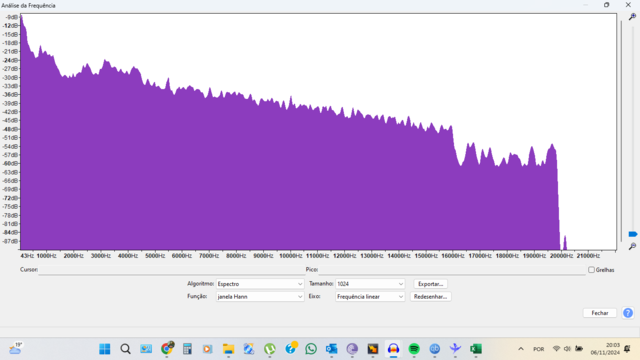Open Excel from the taskbar
Image resolution: width=640 pixels, height=360 pixels.
(476, 349)
